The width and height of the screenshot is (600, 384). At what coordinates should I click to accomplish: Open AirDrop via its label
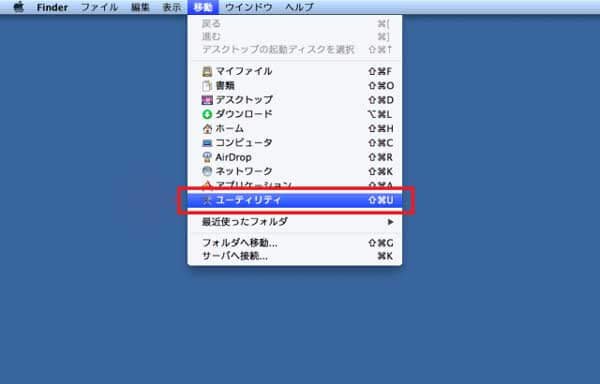pyautogui.click(x=233, y=157)
